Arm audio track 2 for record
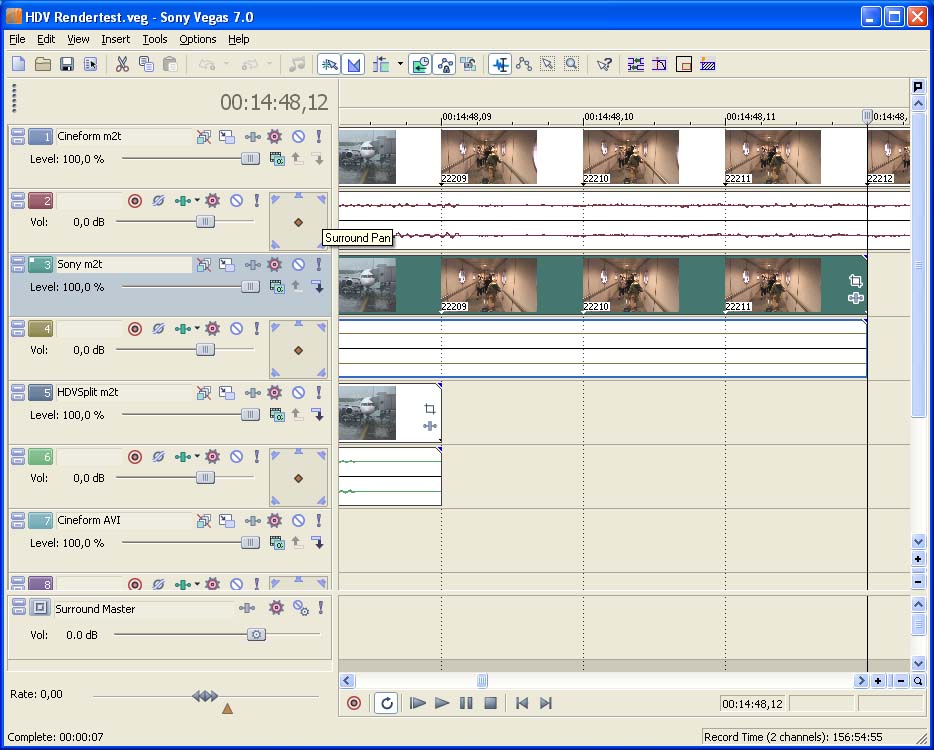This screenshot has width=934, height=750. coord(135,201)
